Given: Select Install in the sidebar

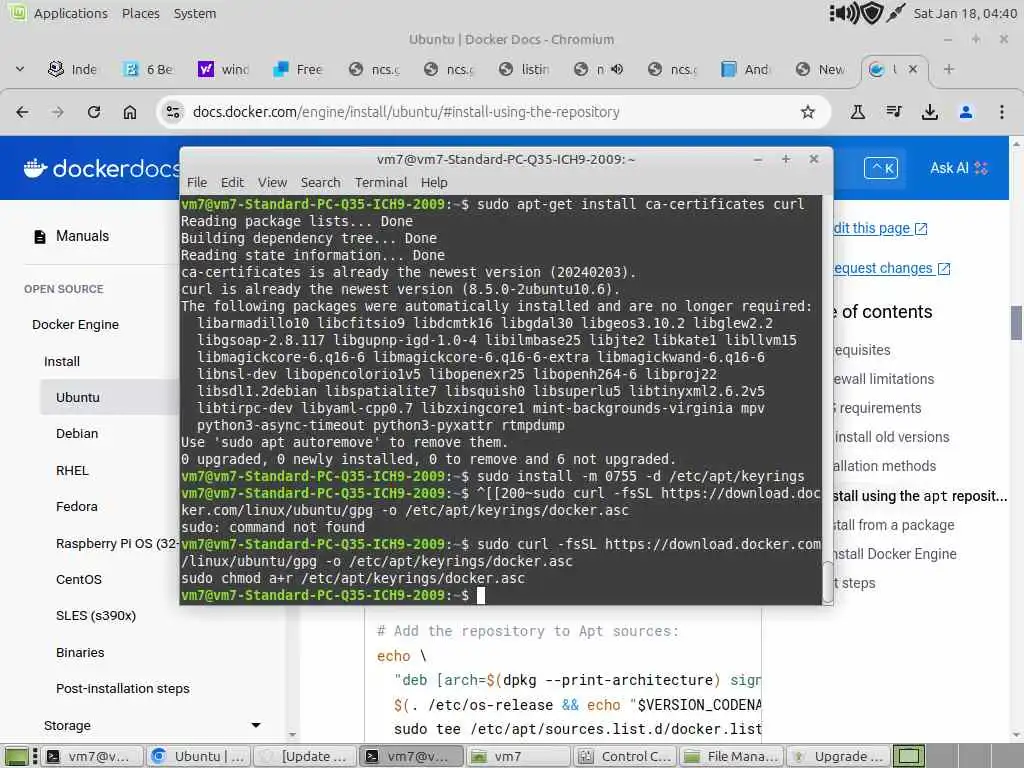Looking at the screenshot, I should (61, 362).
